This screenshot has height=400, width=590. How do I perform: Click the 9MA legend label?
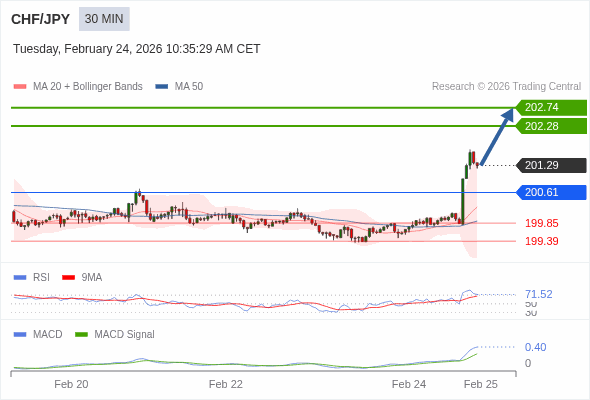point(92,278)
